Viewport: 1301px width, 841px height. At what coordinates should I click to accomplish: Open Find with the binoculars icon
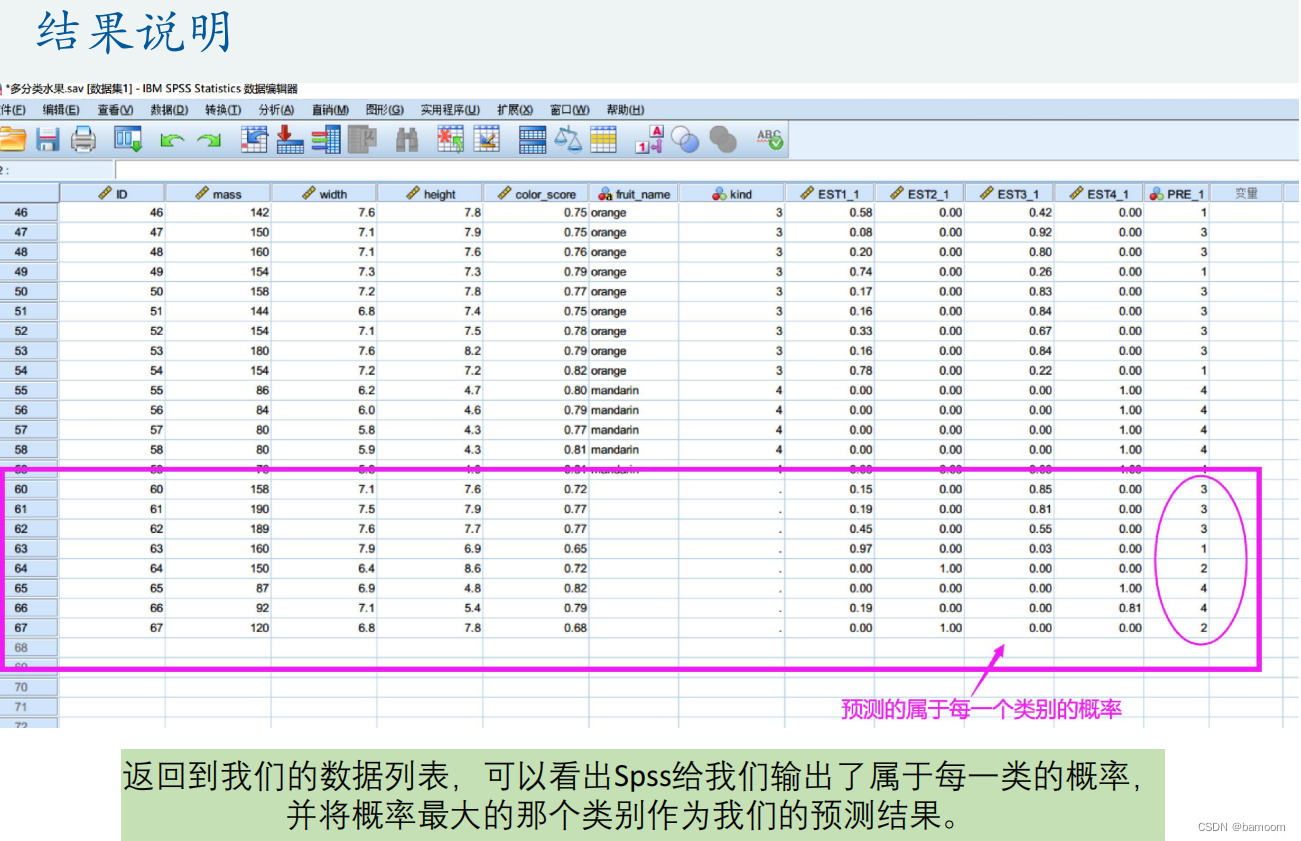(407, 139)
